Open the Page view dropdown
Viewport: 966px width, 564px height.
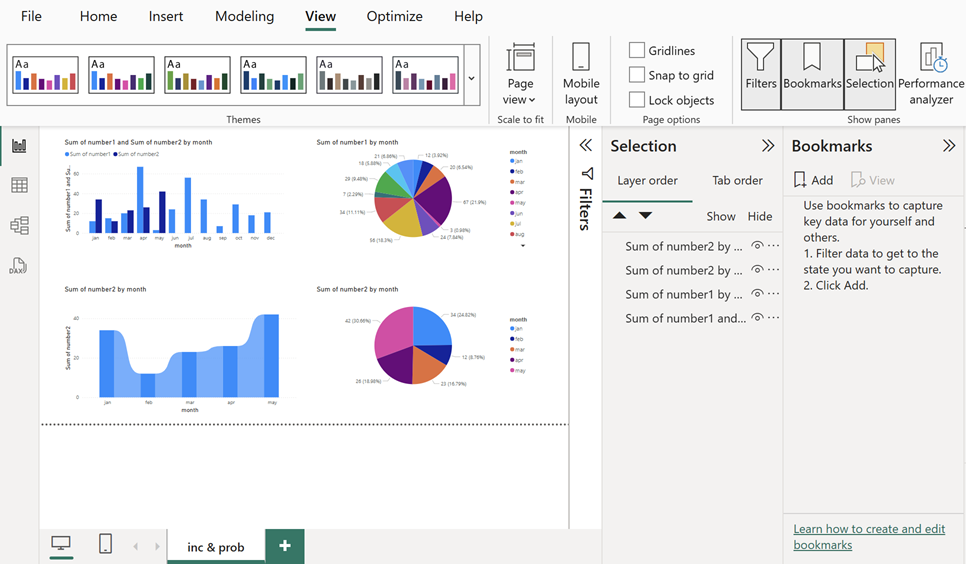(520, 74)
